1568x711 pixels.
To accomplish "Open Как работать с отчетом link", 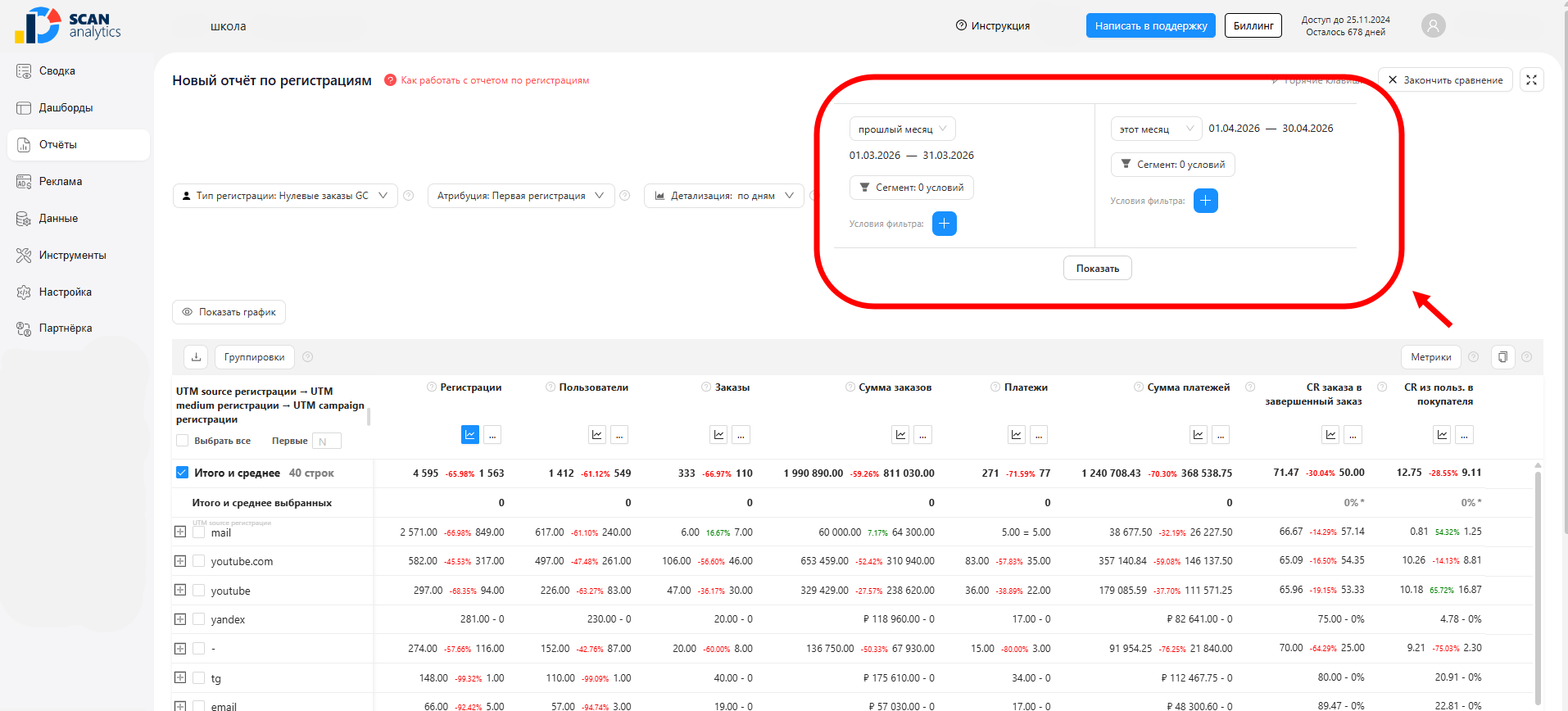I will (x=495, y=80).
